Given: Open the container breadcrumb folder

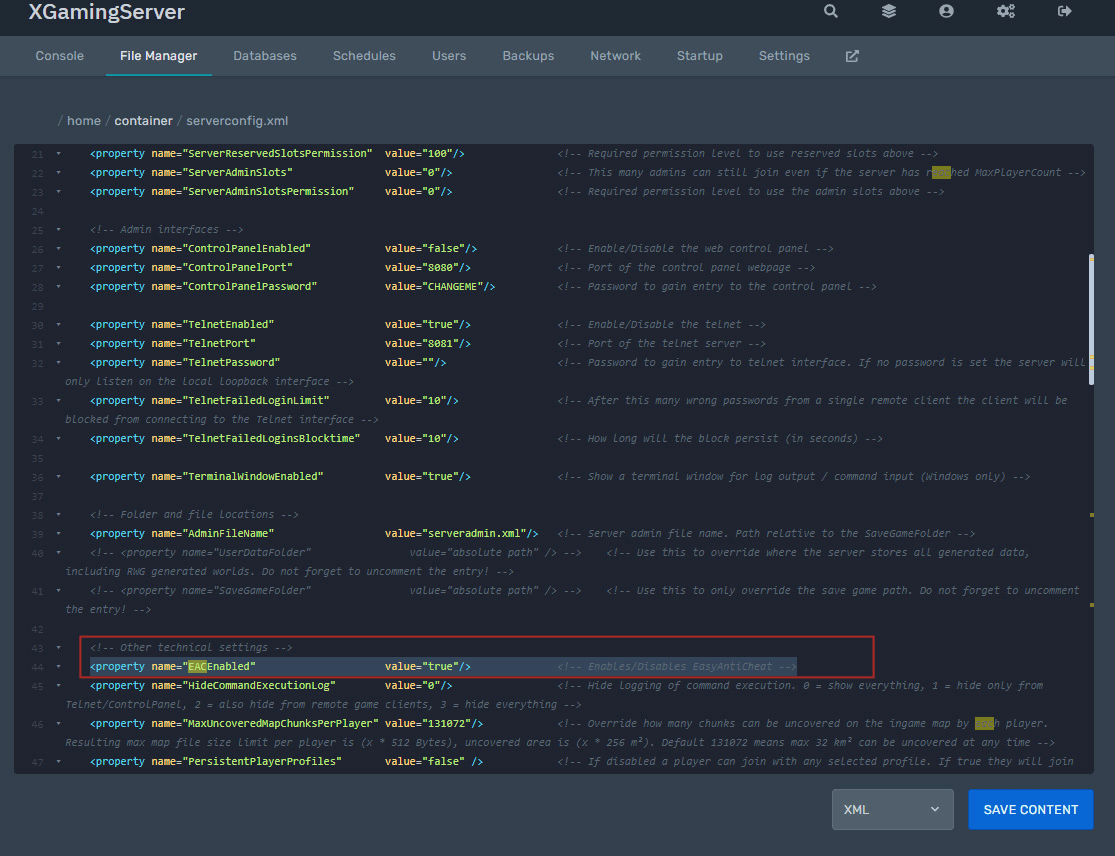Looking at the screenshot, I should tap(143, 121).
